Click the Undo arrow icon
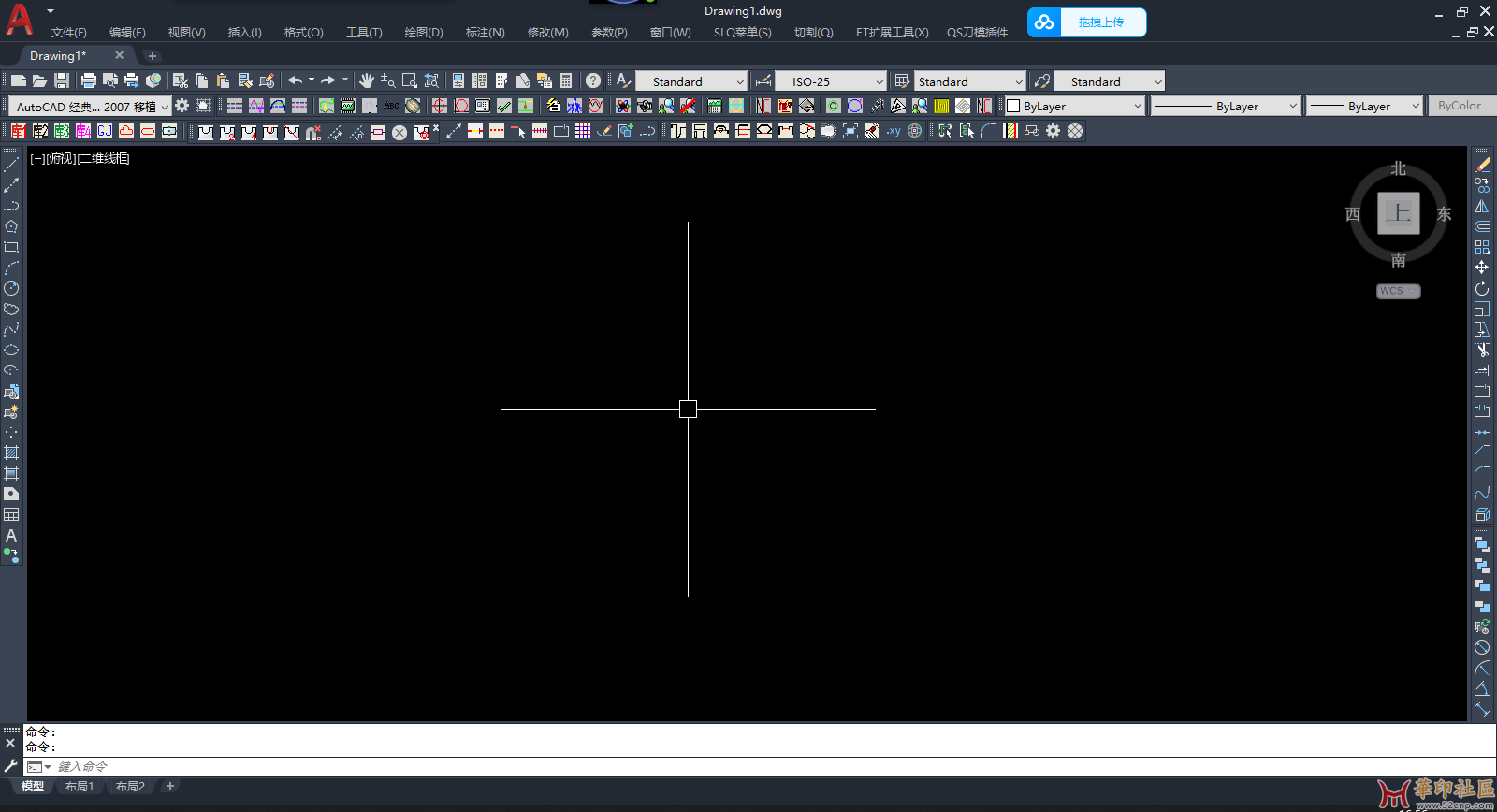 [x=295, y=81]
